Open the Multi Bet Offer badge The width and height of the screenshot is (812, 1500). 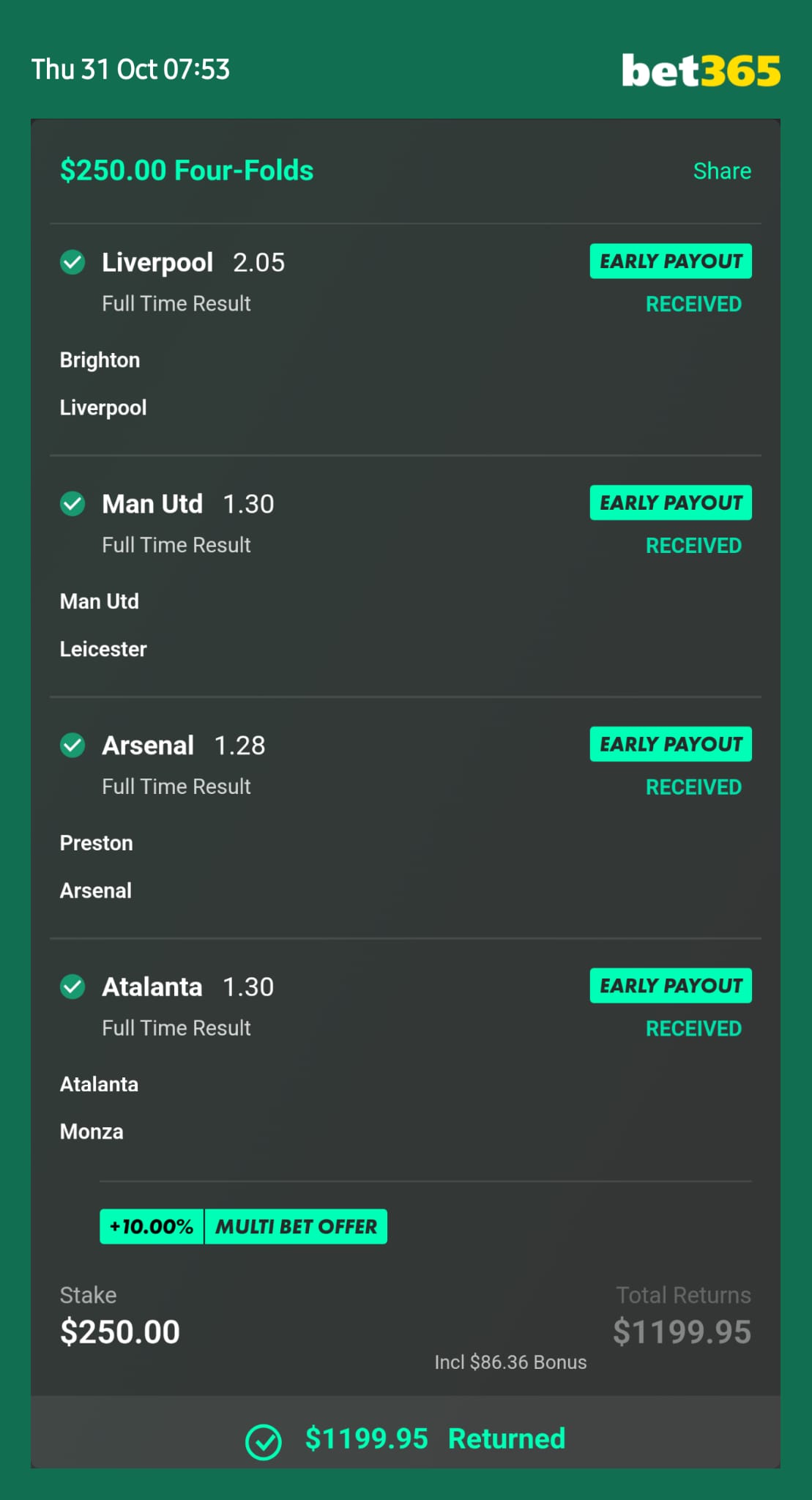coord(296,1226)
